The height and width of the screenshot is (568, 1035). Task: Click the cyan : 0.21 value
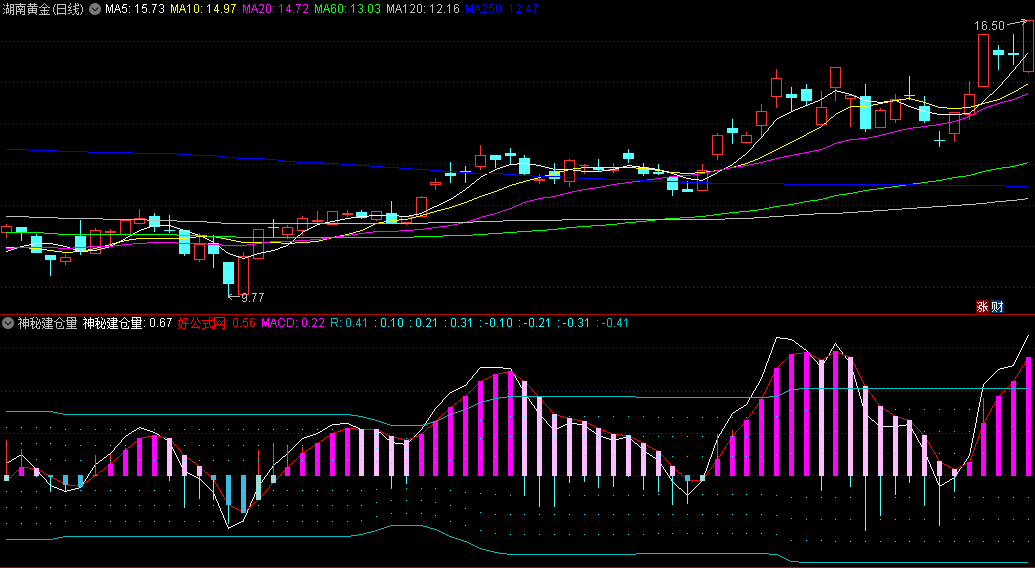pyautogui.click(x=423, y=323)
